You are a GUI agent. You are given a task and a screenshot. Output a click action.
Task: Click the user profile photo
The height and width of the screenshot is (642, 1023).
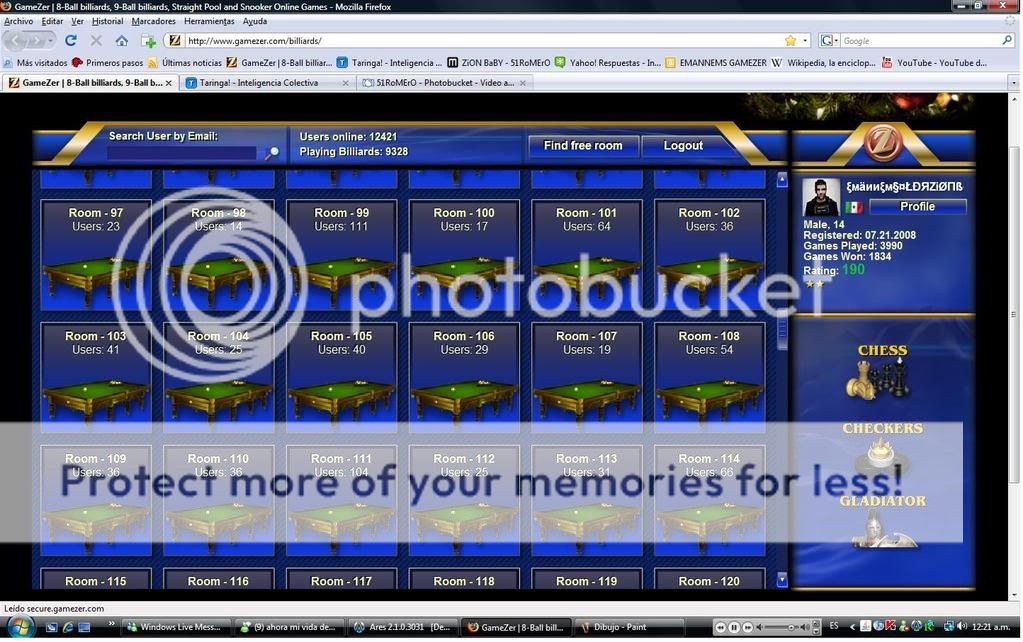(x=821, y=196)
